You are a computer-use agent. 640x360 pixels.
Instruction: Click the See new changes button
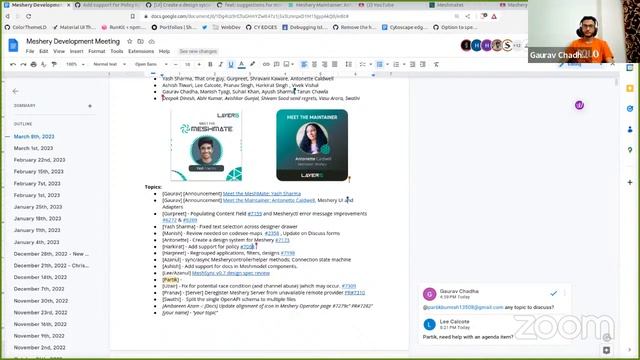(198, 51)
